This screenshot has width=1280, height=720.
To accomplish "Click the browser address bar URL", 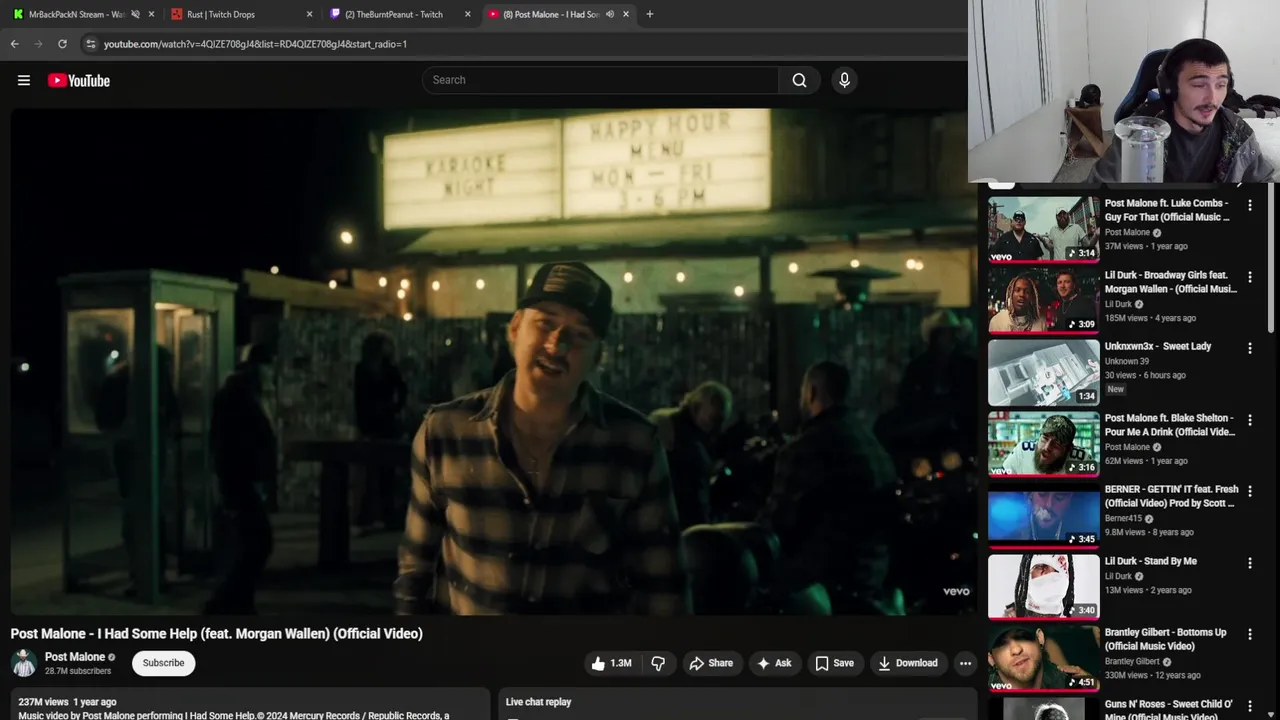I will [x=255, y=44].
